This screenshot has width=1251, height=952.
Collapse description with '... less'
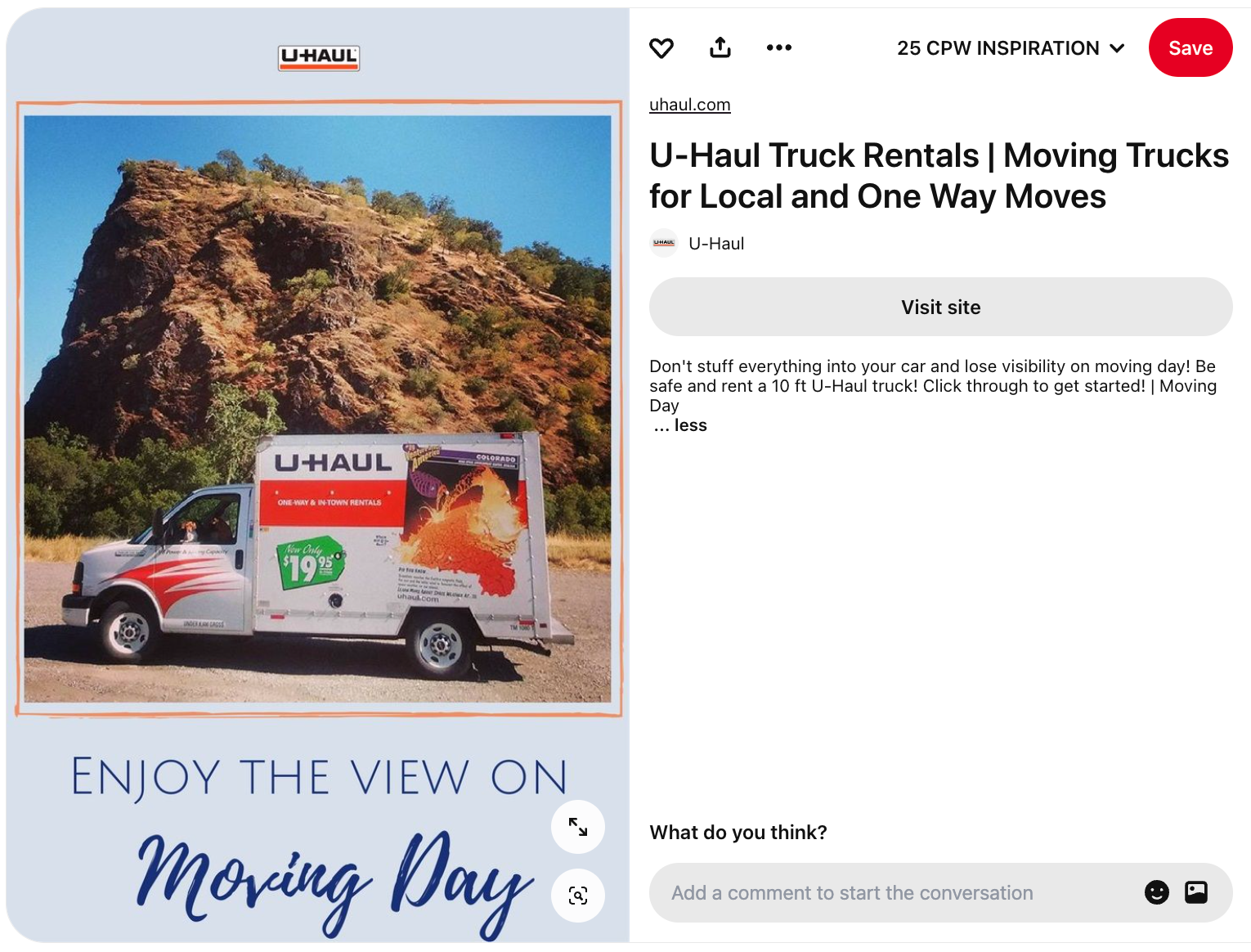[680, 425]
